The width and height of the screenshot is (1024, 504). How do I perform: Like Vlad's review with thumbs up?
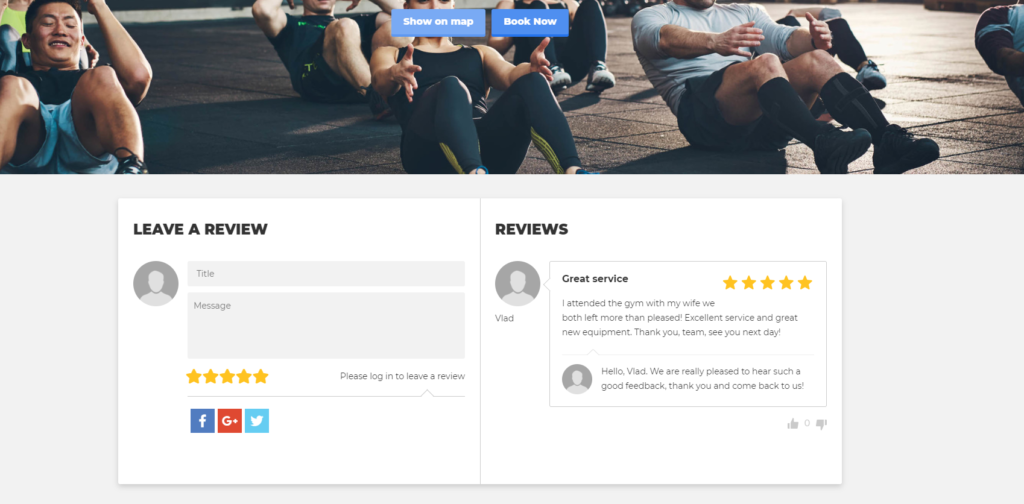pyautogui.click(x=793, y=424)
